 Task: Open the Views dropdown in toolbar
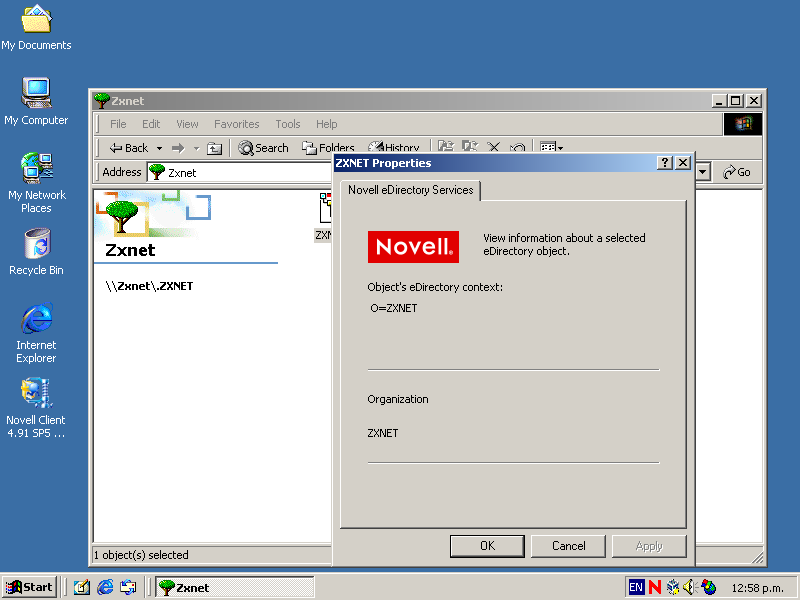click(552, 147)
